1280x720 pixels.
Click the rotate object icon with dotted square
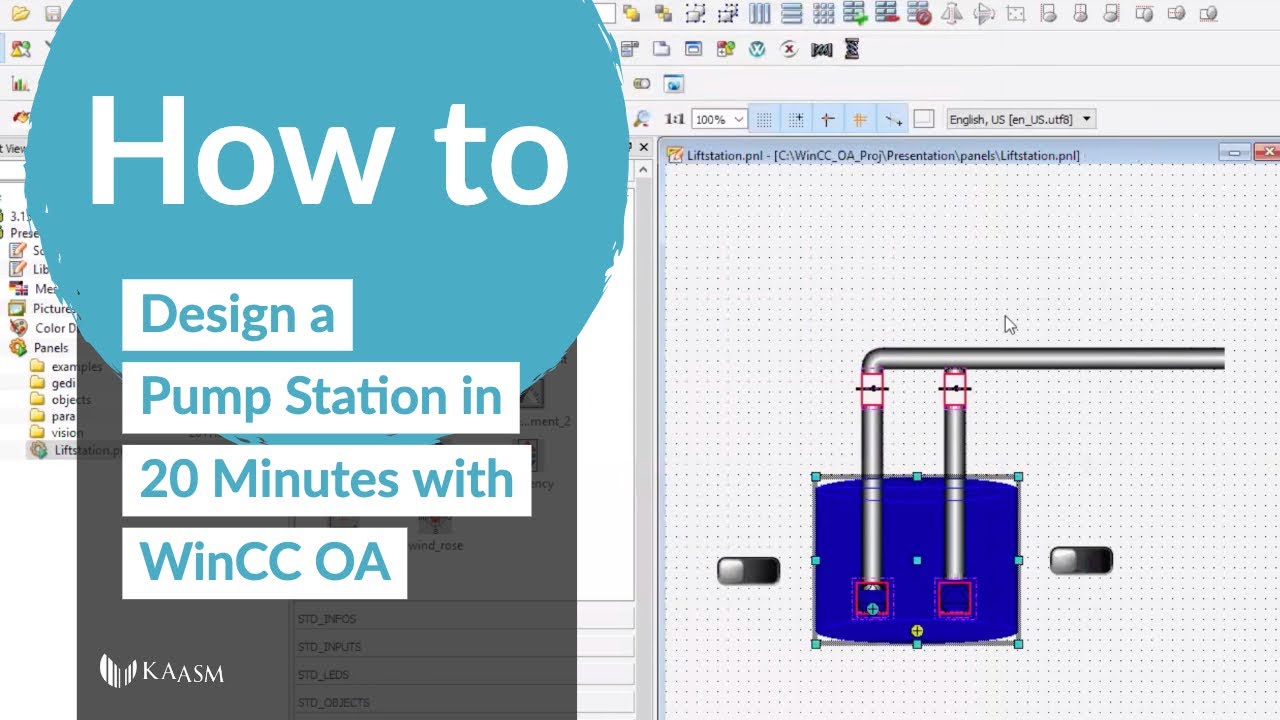[1016, 14]
